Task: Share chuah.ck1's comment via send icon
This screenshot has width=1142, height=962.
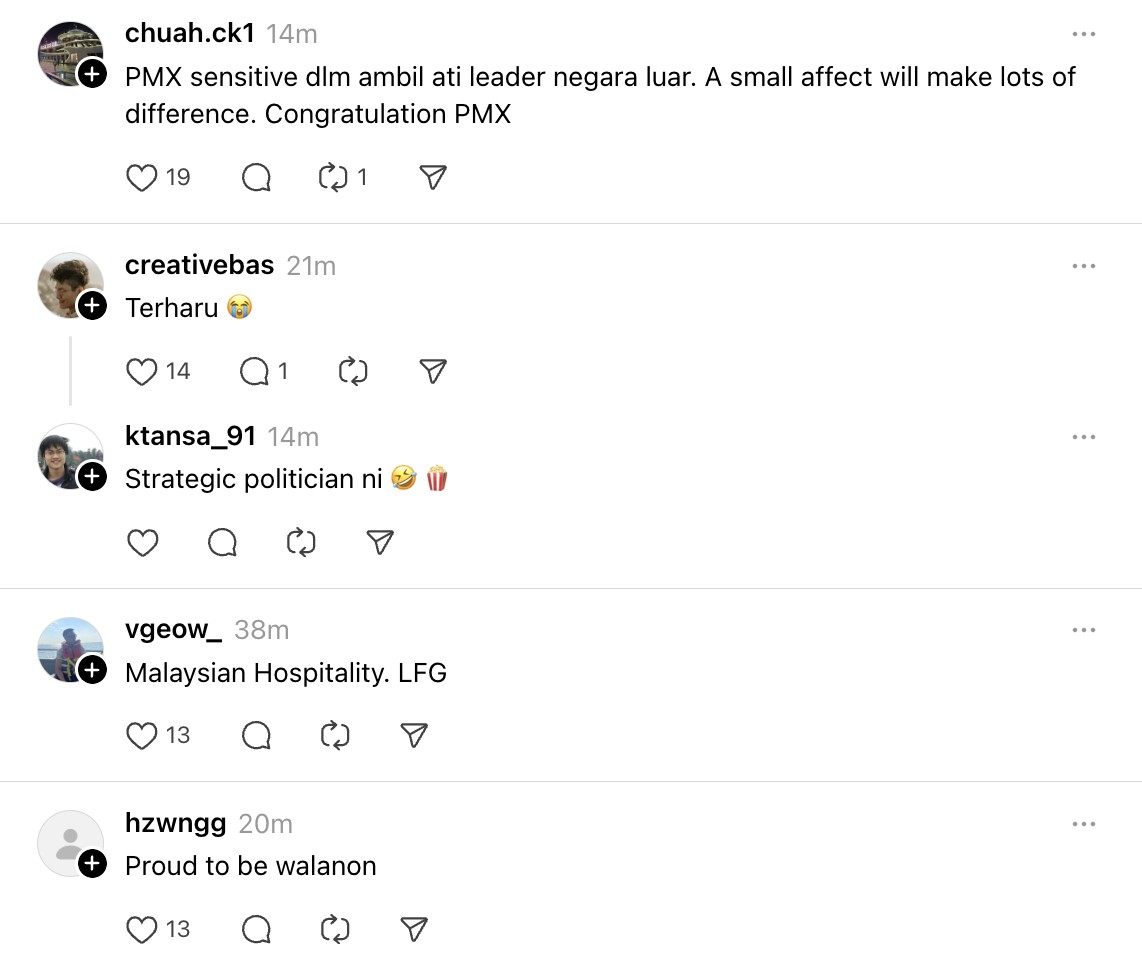Action: click(x=432, y=178)
